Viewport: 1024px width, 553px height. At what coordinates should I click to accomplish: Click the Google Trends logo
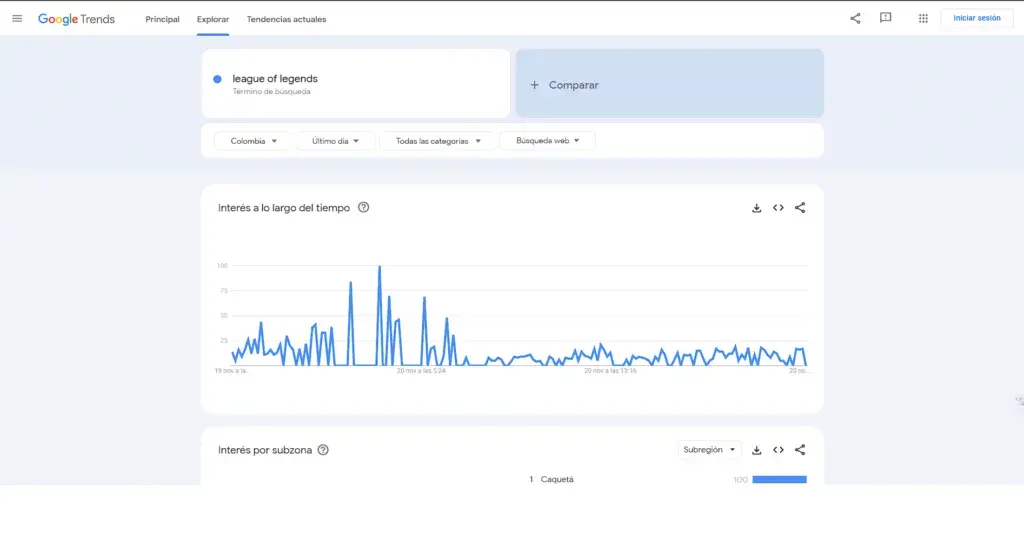(76, 19)
